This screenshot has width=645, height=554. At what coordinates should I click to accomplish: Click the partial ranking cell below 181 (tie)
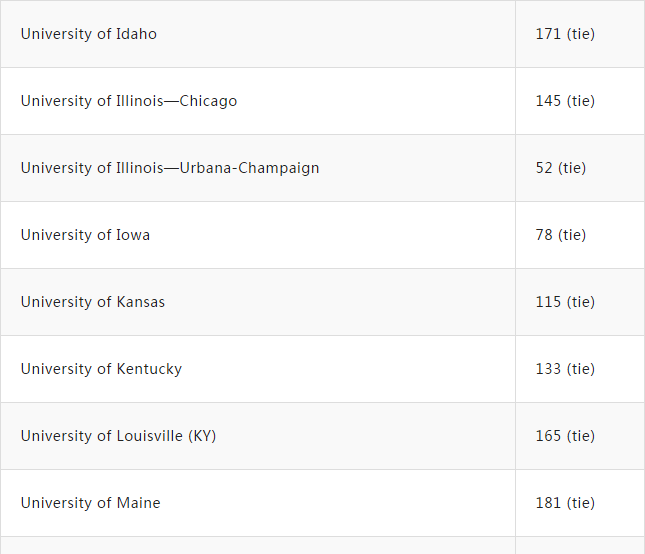pyautogui.click(x=580, y=546)
